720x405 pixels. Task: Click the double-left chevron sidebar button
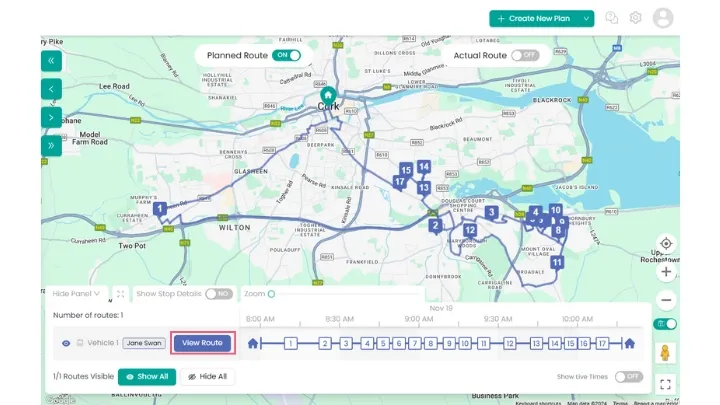[52, 60]
